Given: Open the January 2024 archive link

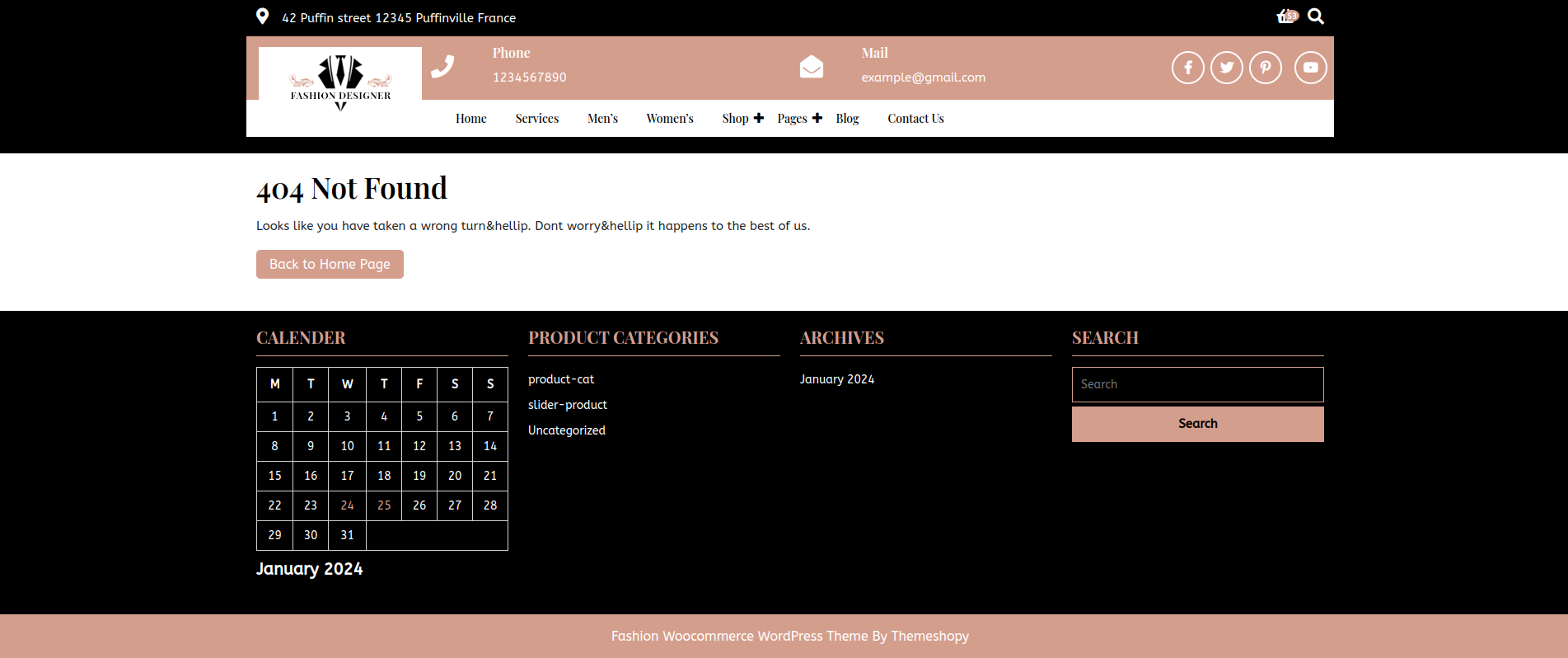Looking at the screenshot, I should tap(836, 379).
